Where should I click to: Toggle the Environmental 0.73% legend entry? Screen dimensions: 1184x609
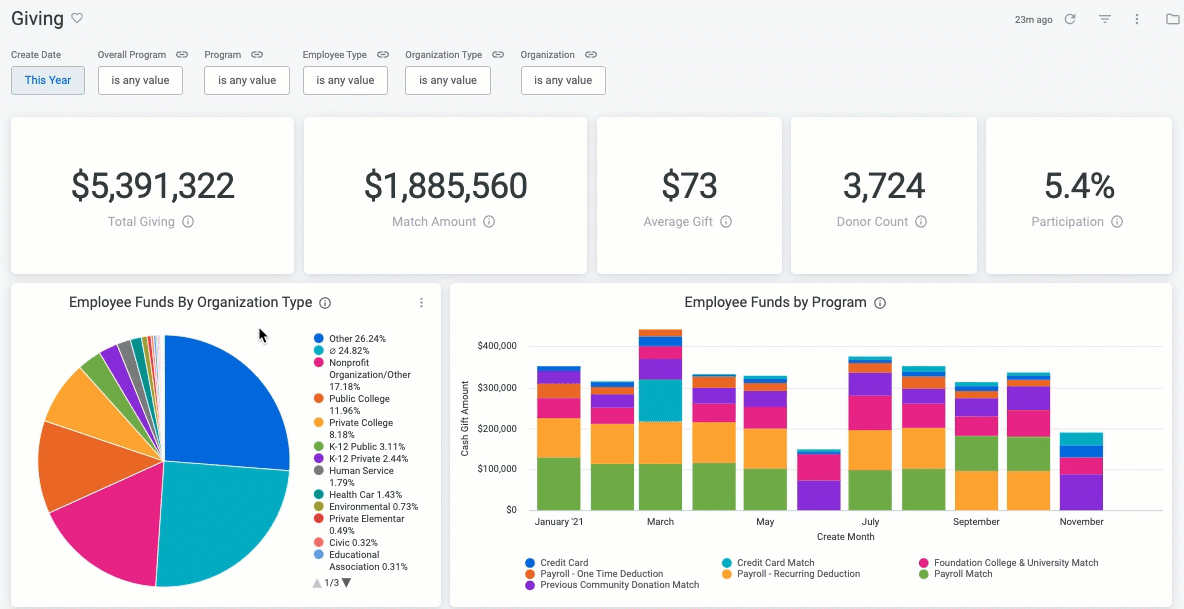[x=365, y=506]
